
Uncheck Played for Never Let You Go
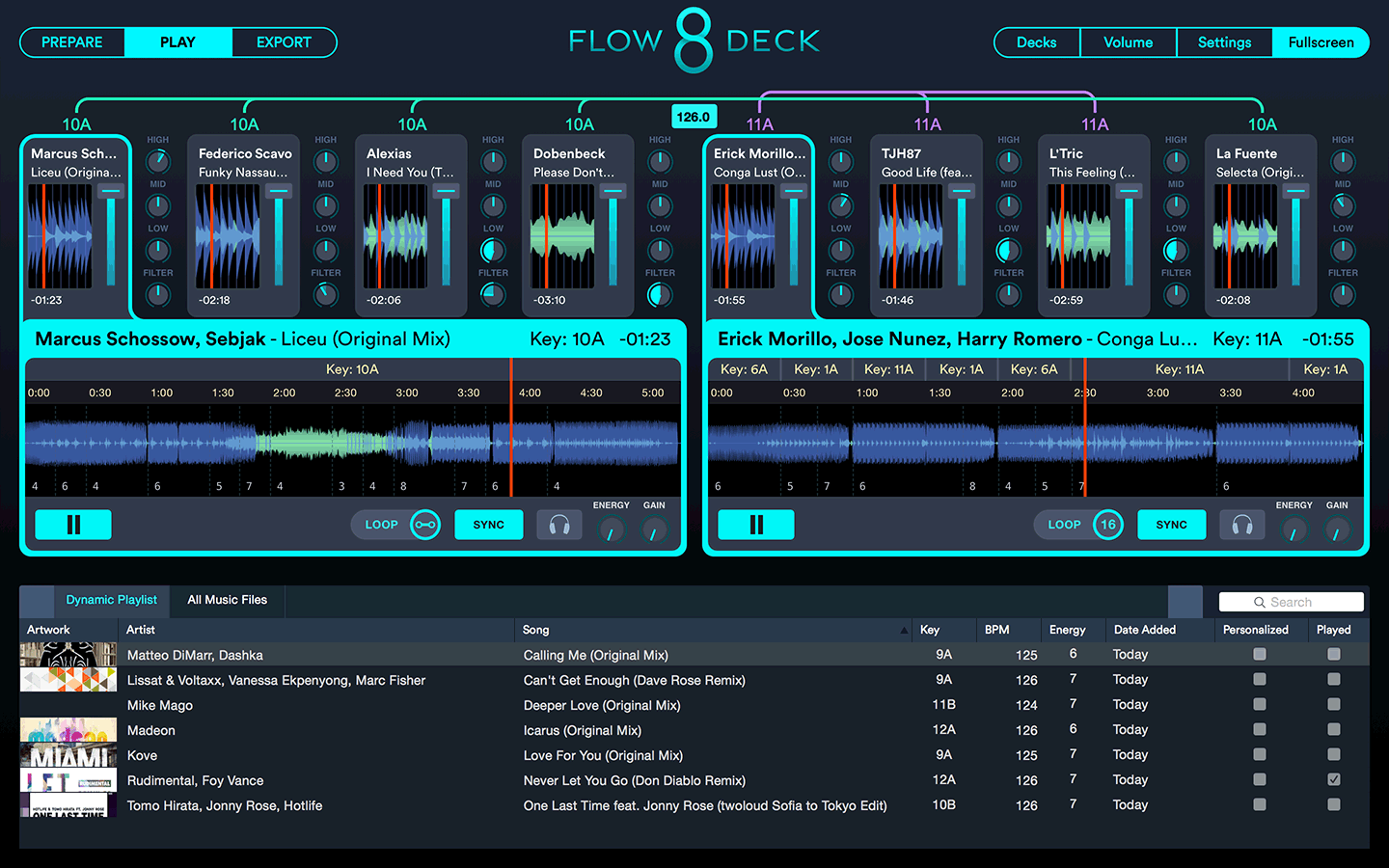pyautogui.click(x=1334, y=779)
